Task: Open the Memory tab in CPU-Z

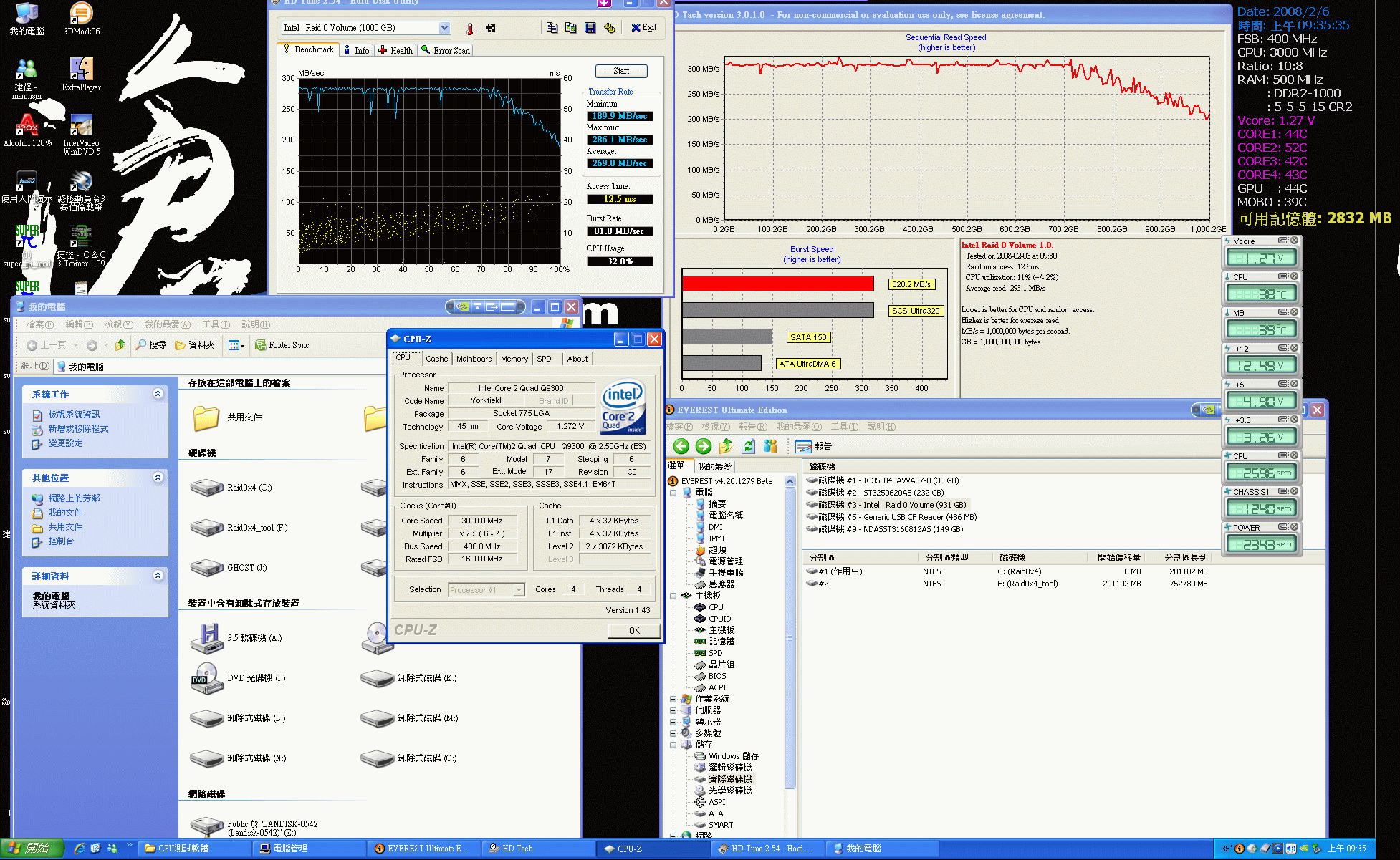Action: (x=514, y=359)
